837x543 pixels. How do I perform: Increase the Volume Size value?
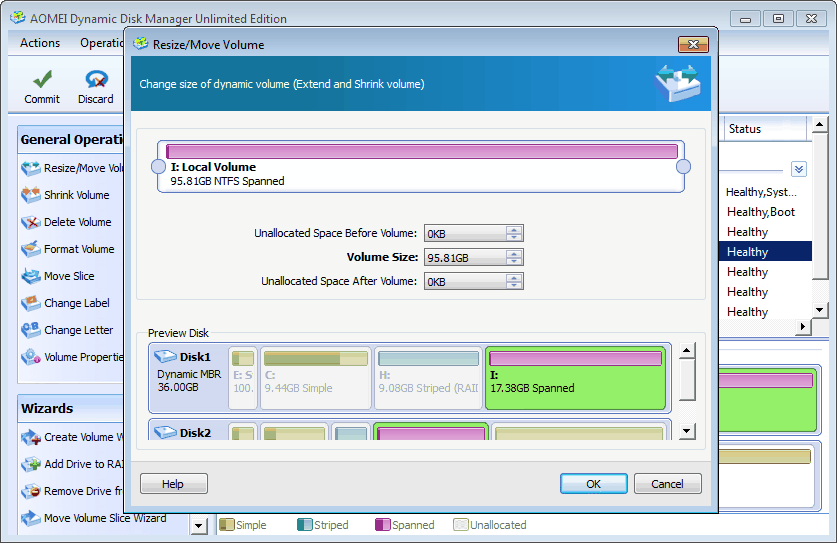tap(514, 254)
